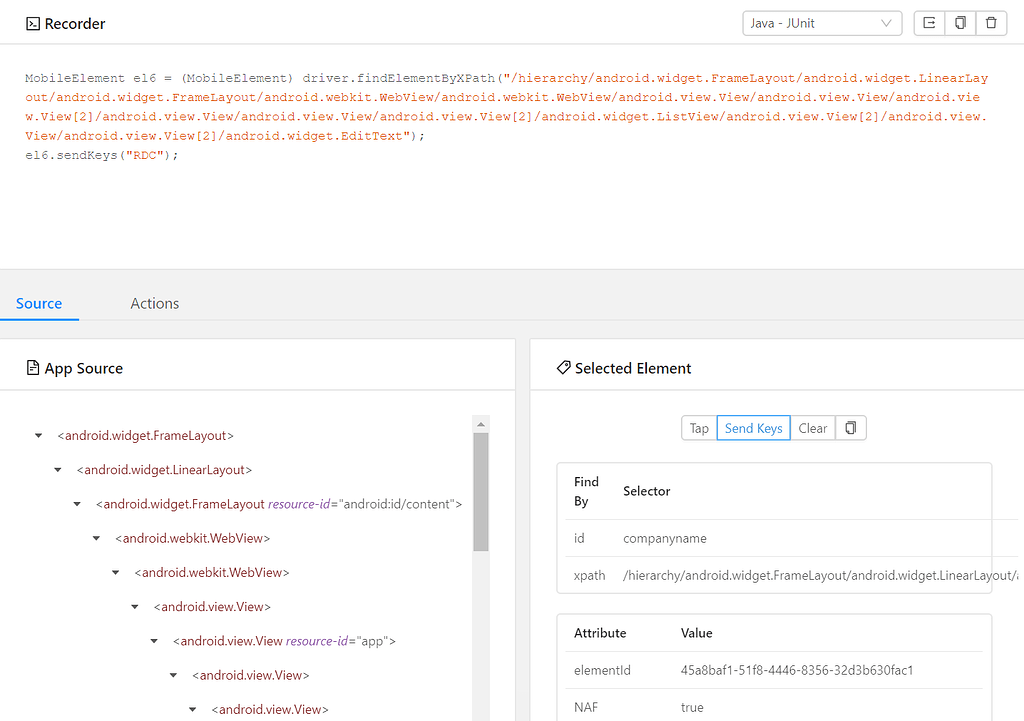The width and height of the screenshot is (1024, 721).
Task: Activate the Send Keys action
Action: [753, 427]
